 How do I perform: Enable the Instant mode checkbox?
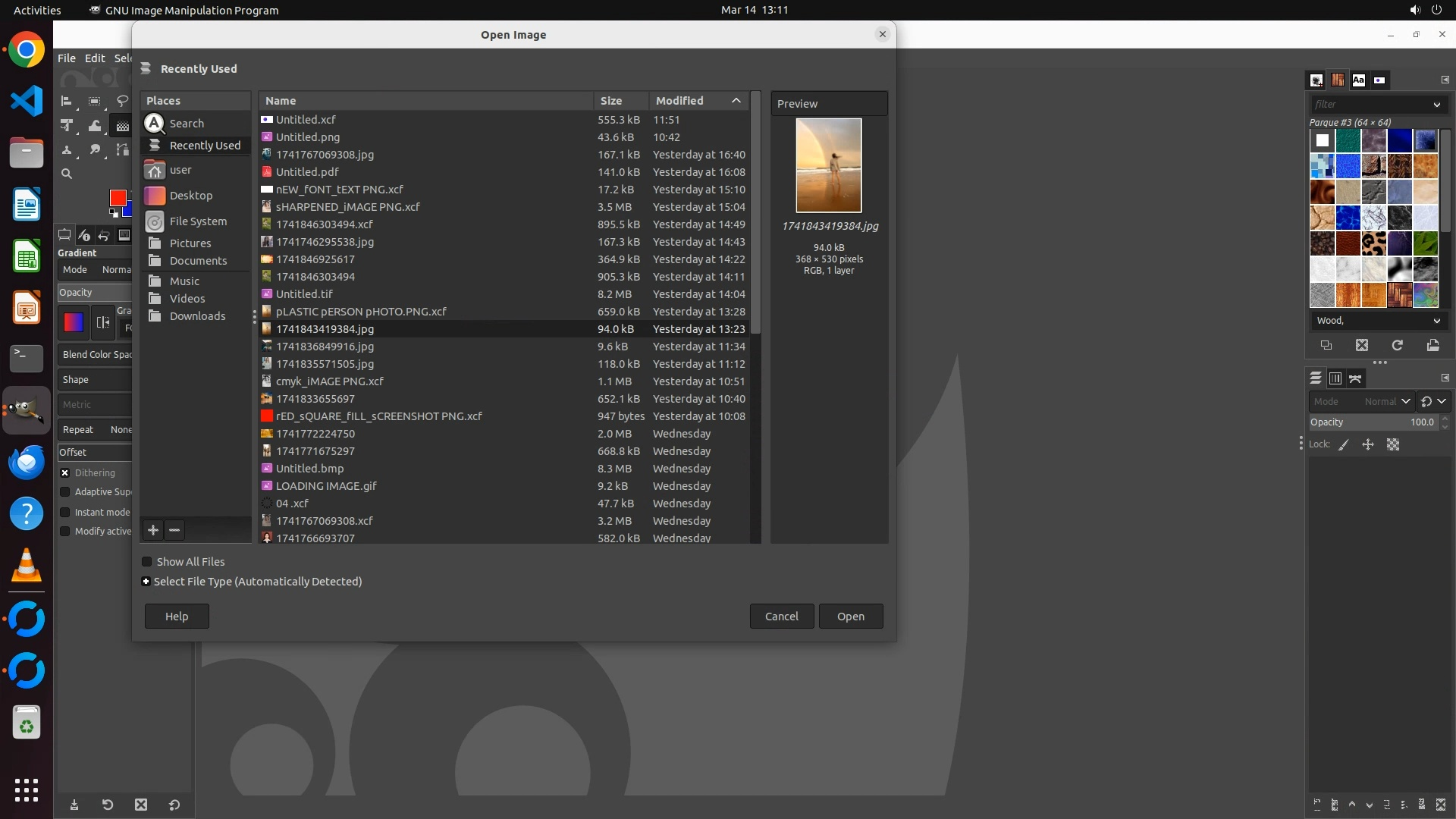pos(65,512)
